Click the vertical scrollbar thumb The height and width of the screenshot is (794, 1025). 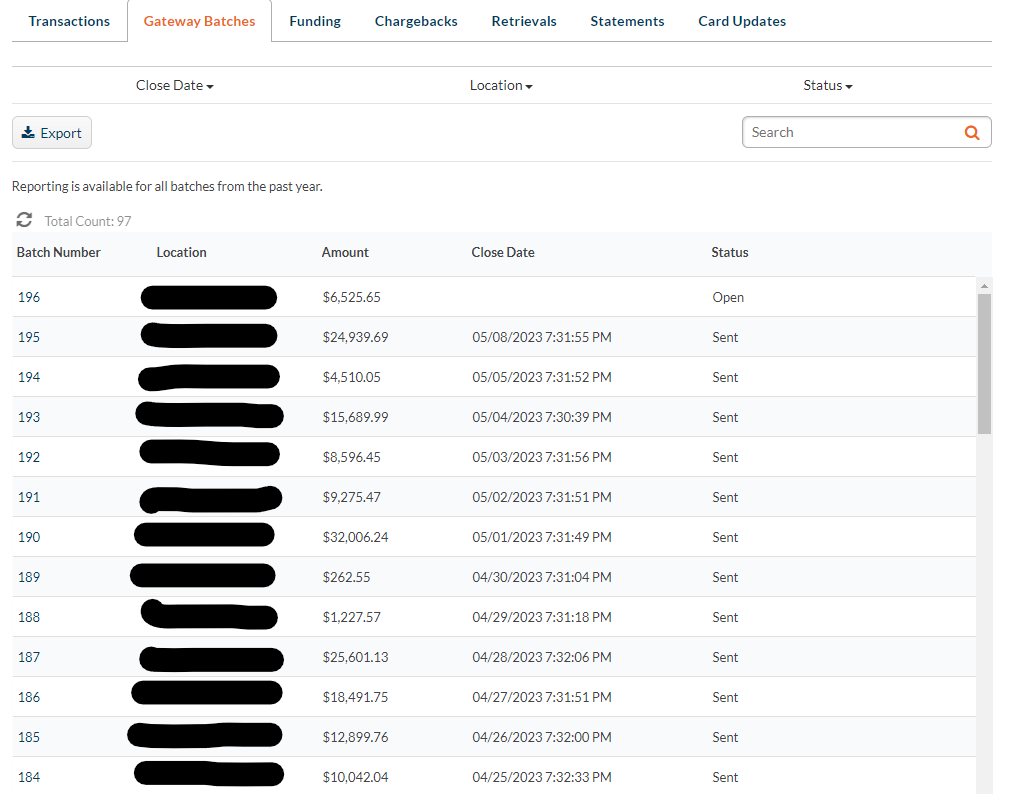[984, 363]
